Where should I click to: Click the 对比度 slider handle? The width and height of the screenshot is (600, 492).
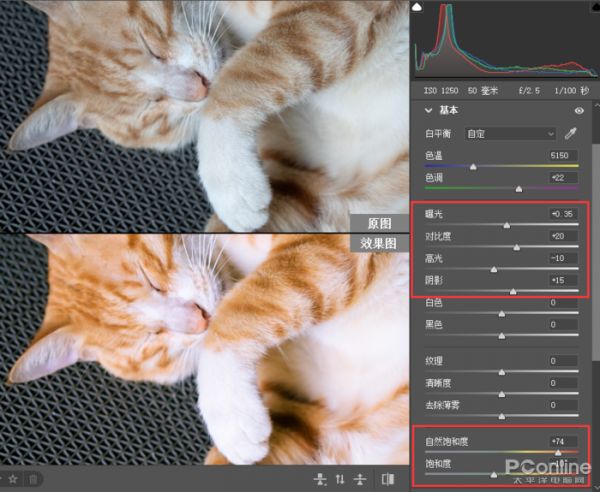tap(516, 246)
